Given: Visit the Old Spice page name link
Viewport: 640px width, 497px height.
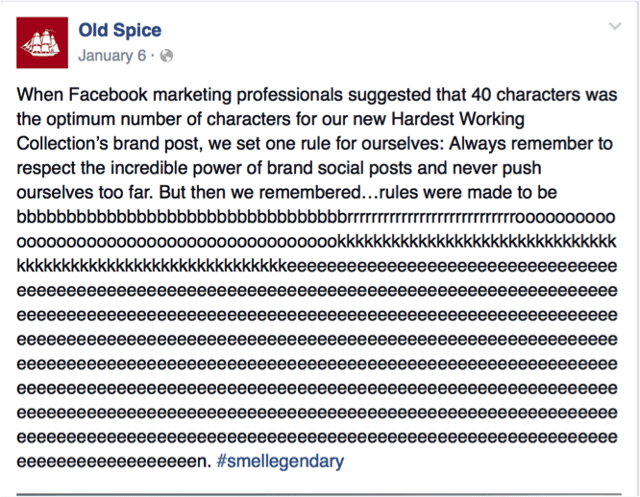Looking at the screenshot, I should [120, 30].
